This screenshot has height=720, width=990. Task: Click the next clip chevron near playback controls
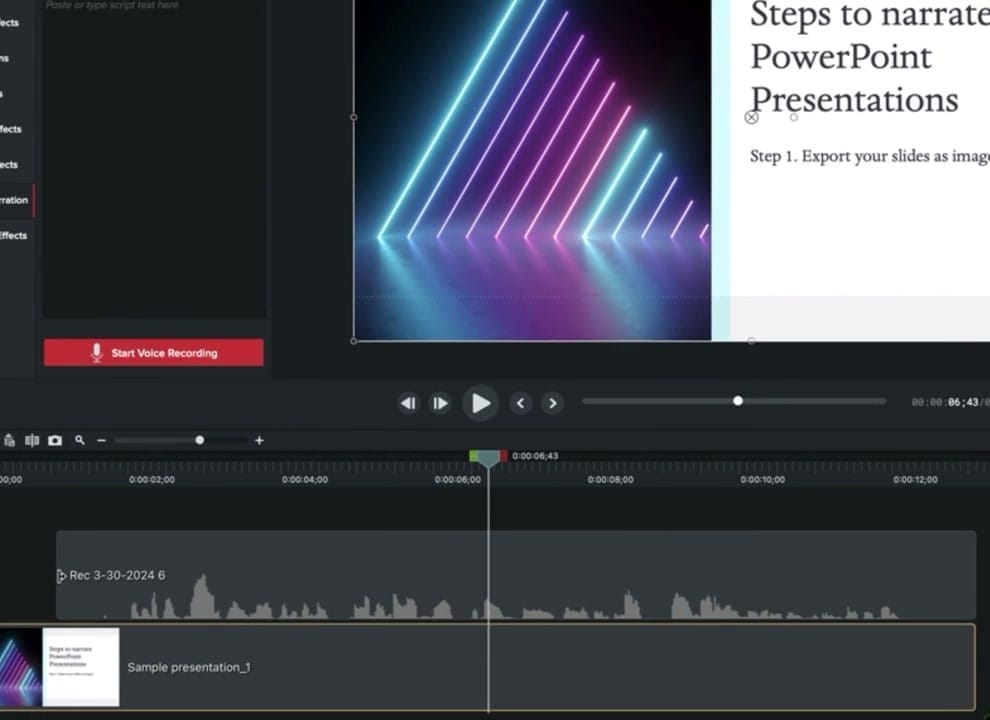coord(553,403)
